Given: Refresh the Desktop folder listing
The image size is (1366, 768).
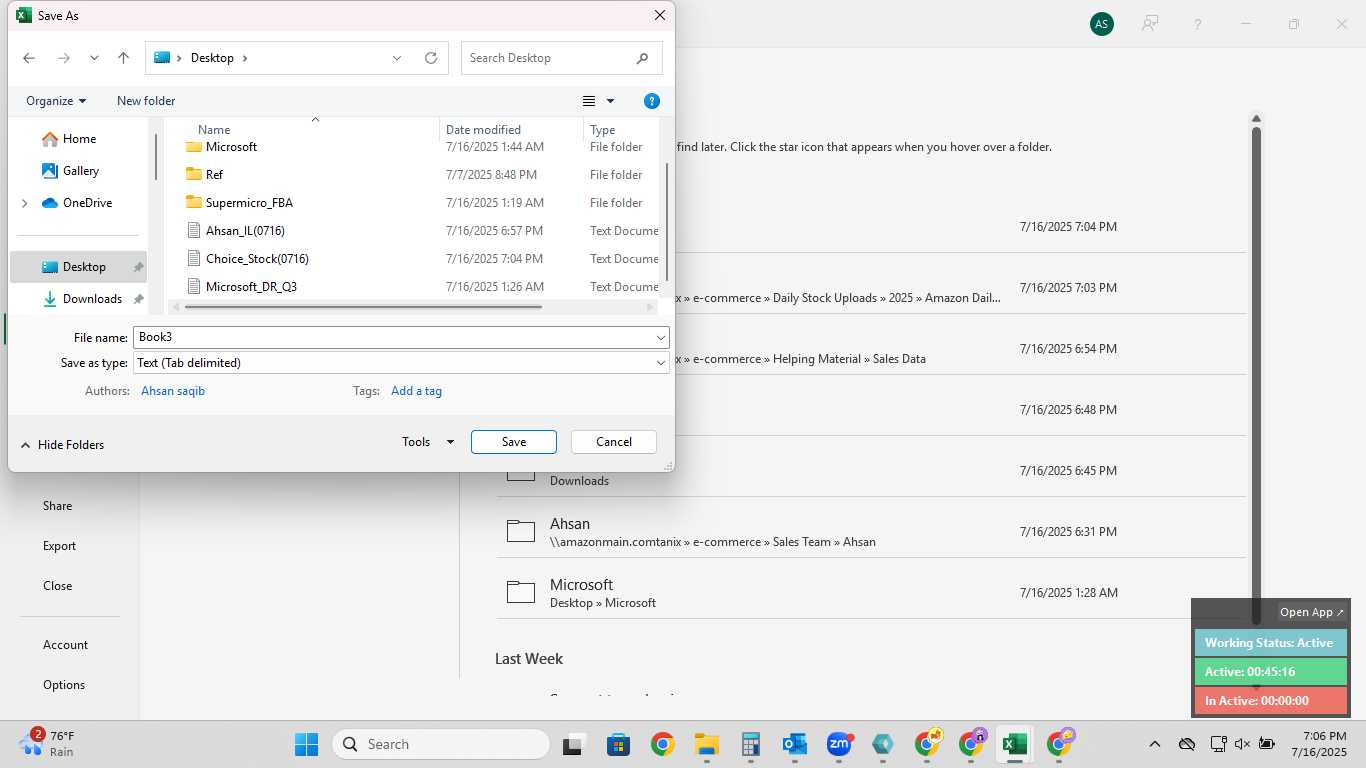Looking at the screenshot, I should pyautogui.click(x=431, y=58).
